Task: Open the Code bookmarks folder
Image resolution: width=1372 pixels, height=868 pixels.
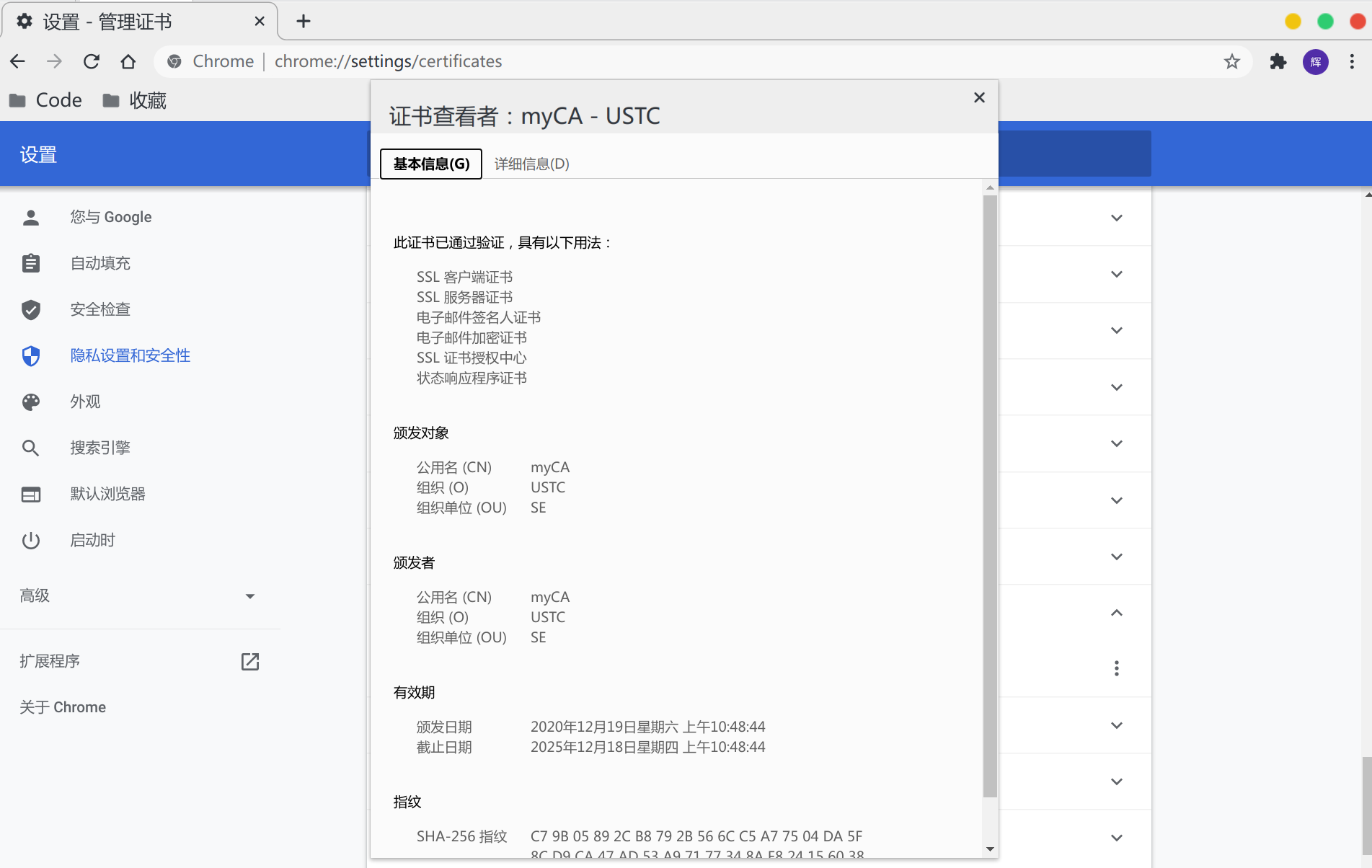Action: pyautogui.click(x=45, y=100)
